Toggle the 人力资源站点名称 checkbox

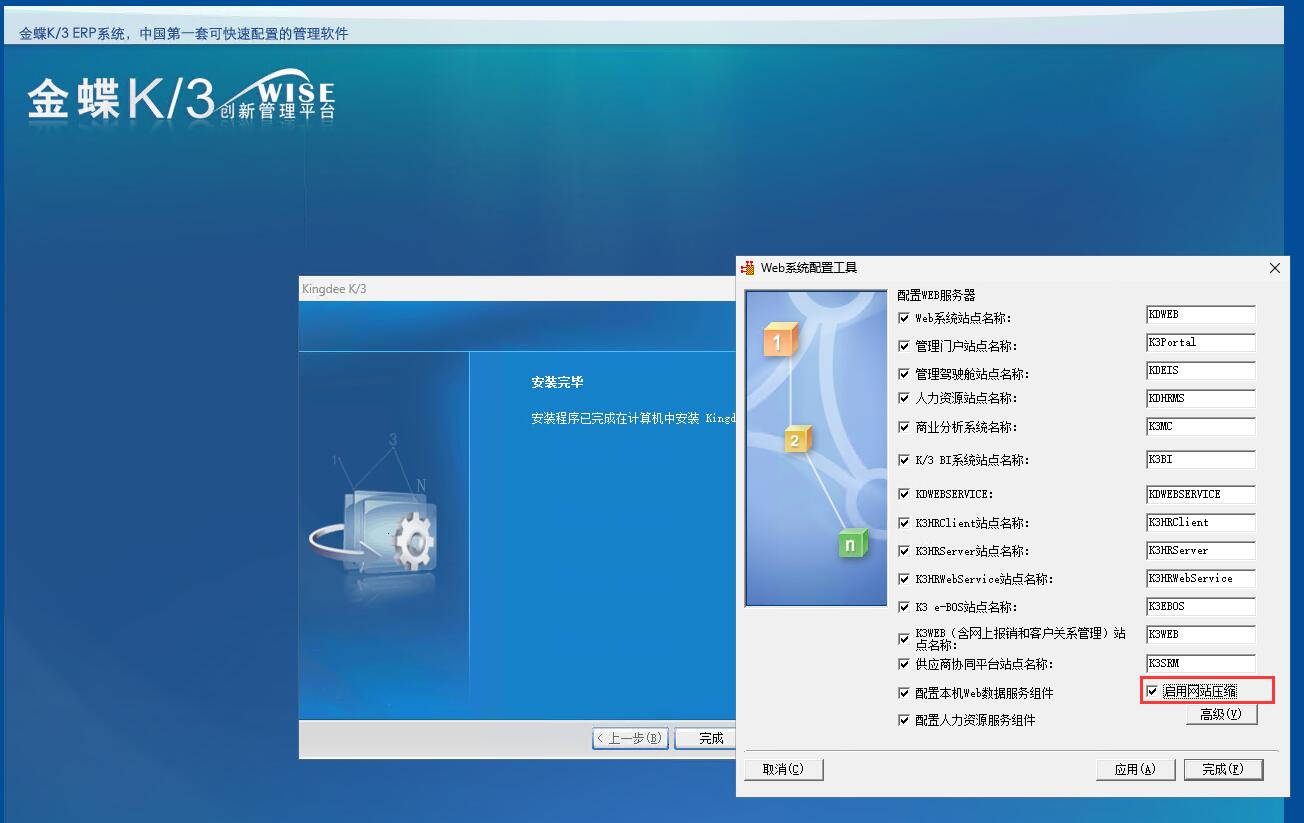[904, 398]
